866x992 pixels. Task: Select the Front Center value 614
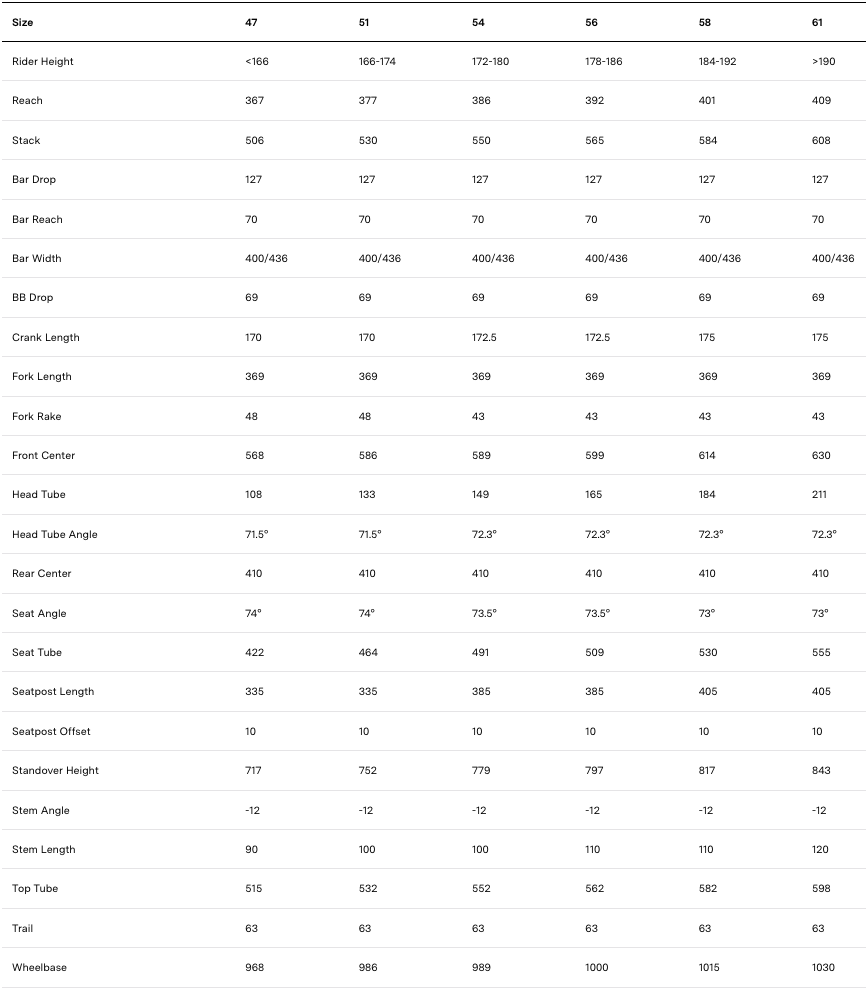pyautogui.click(x=708, y=456)
